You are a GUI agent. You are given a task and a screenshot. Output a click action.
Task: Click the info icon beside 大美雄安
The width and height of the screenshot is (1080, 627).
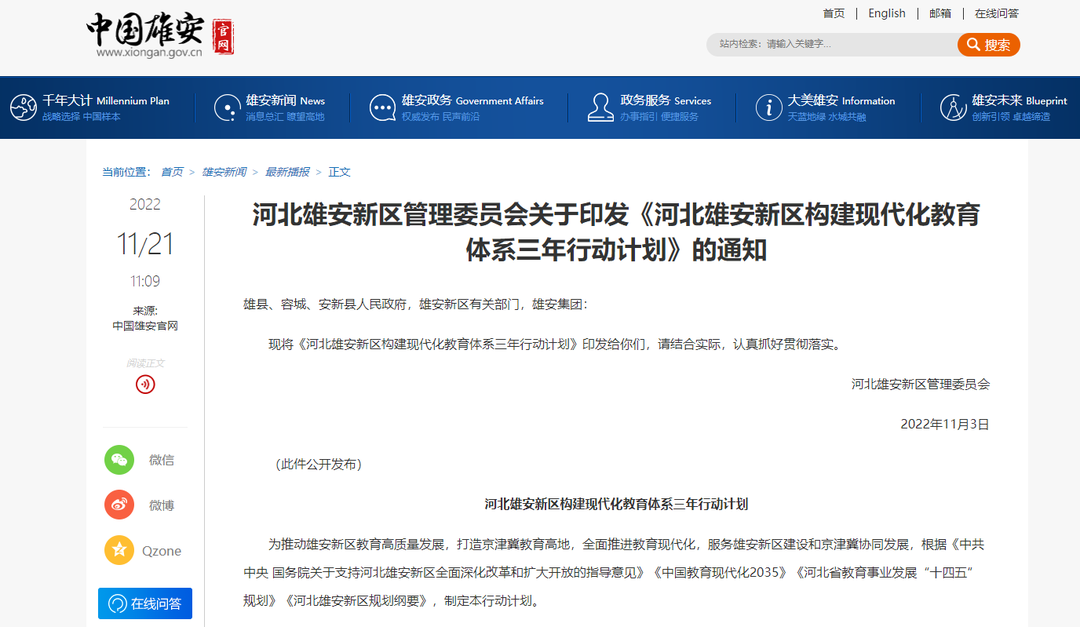click(x=768, y=106)
